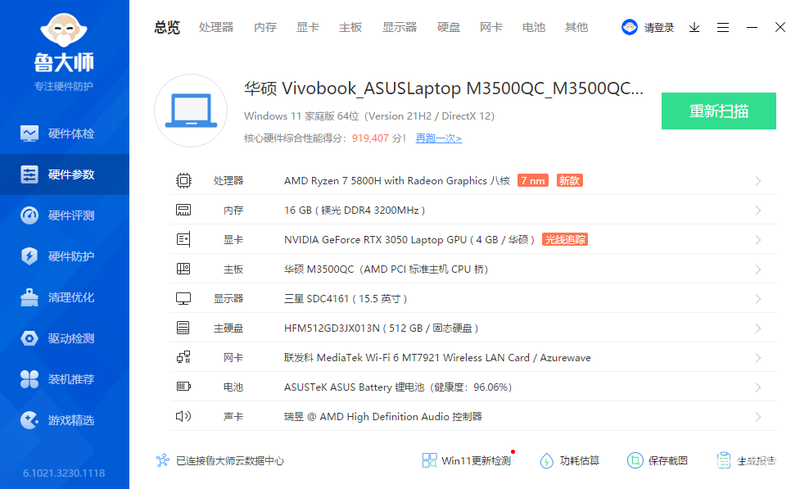Open Win11更新检测 tool
This screenshot has width=800, height=489.
[x=466, y=460]
